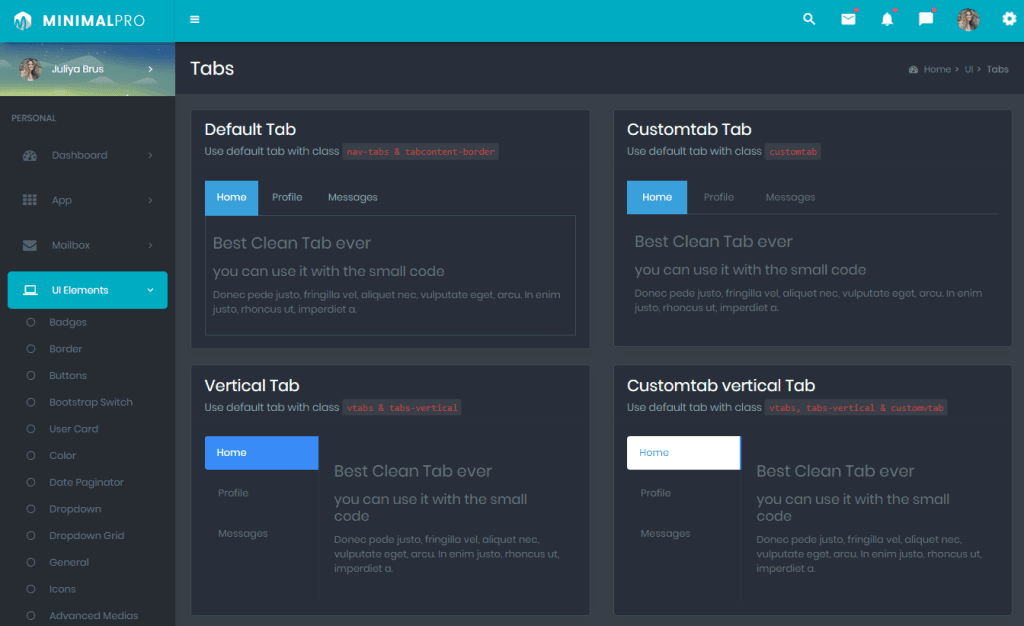Click the Dashboard gauge icon
1024x626 pixels.
(30, 155)
